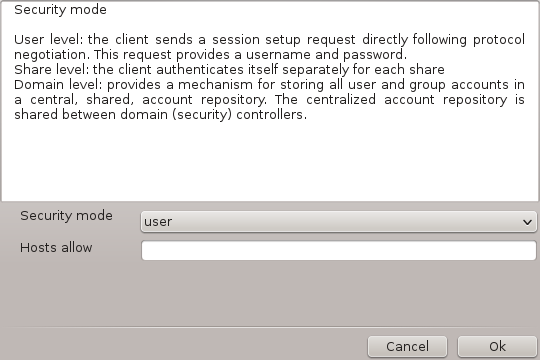Focus the Hosts allow text field

pos(339,250)
